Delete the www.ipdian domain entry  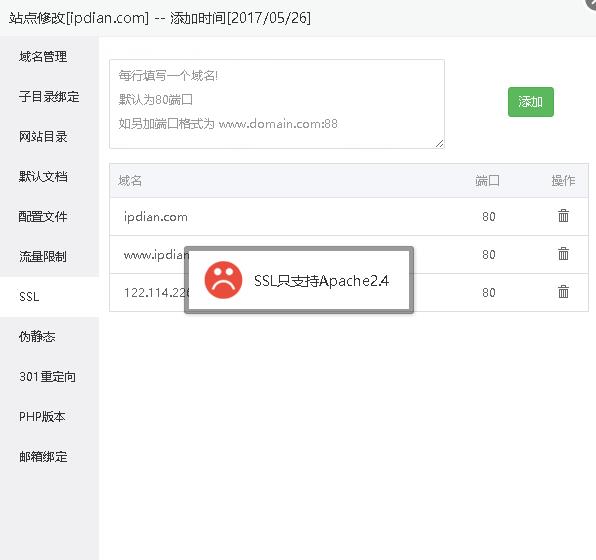coord(563,254)
